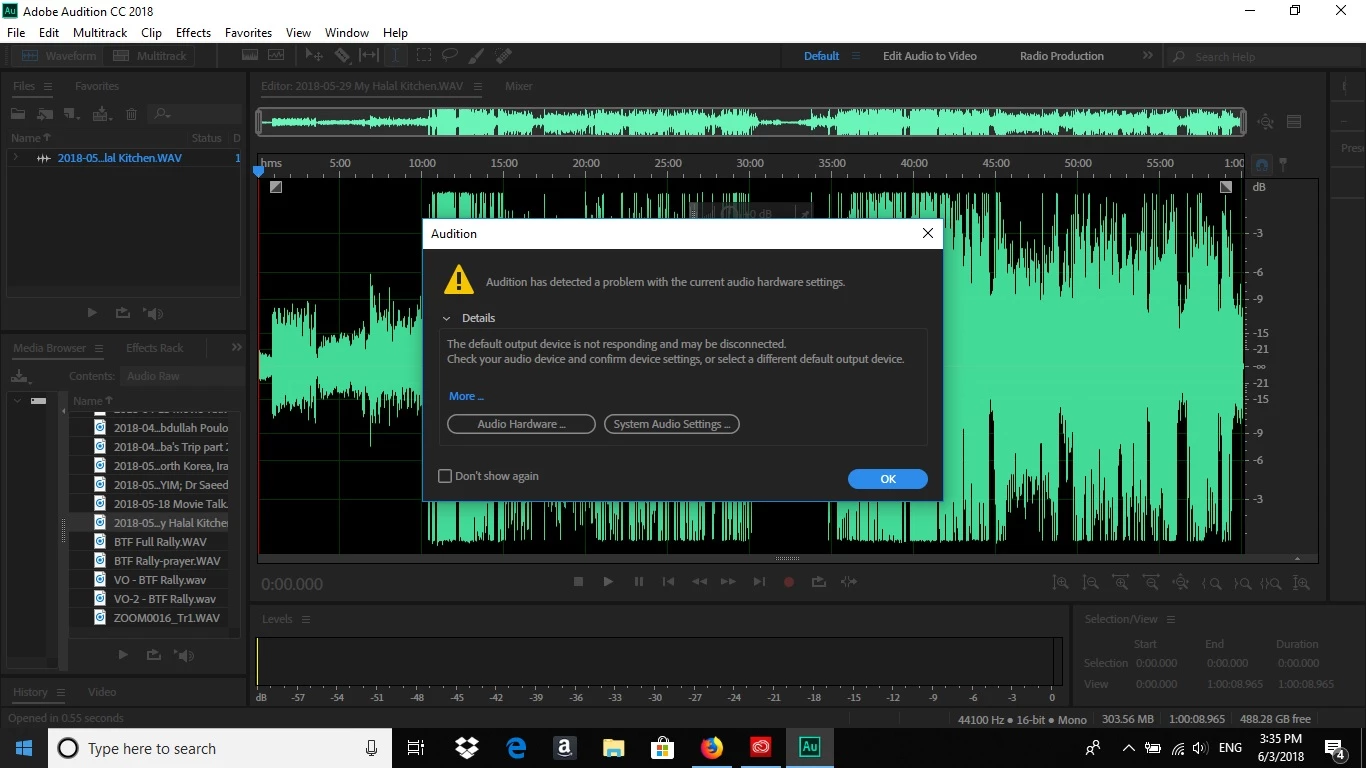Switch to the Waveform view
Image resolution: width=1366 pixels, height=768 pixels.
[59, 56]
